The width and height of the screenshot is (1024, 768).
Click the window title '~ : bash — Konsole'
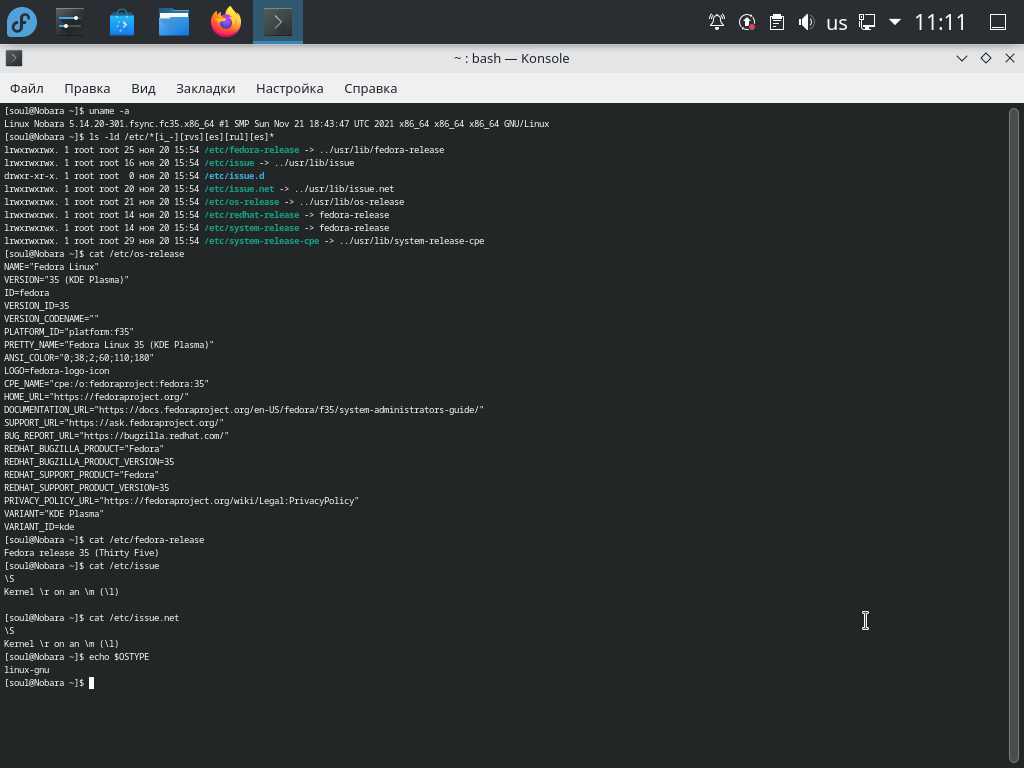tap(511, 58)
